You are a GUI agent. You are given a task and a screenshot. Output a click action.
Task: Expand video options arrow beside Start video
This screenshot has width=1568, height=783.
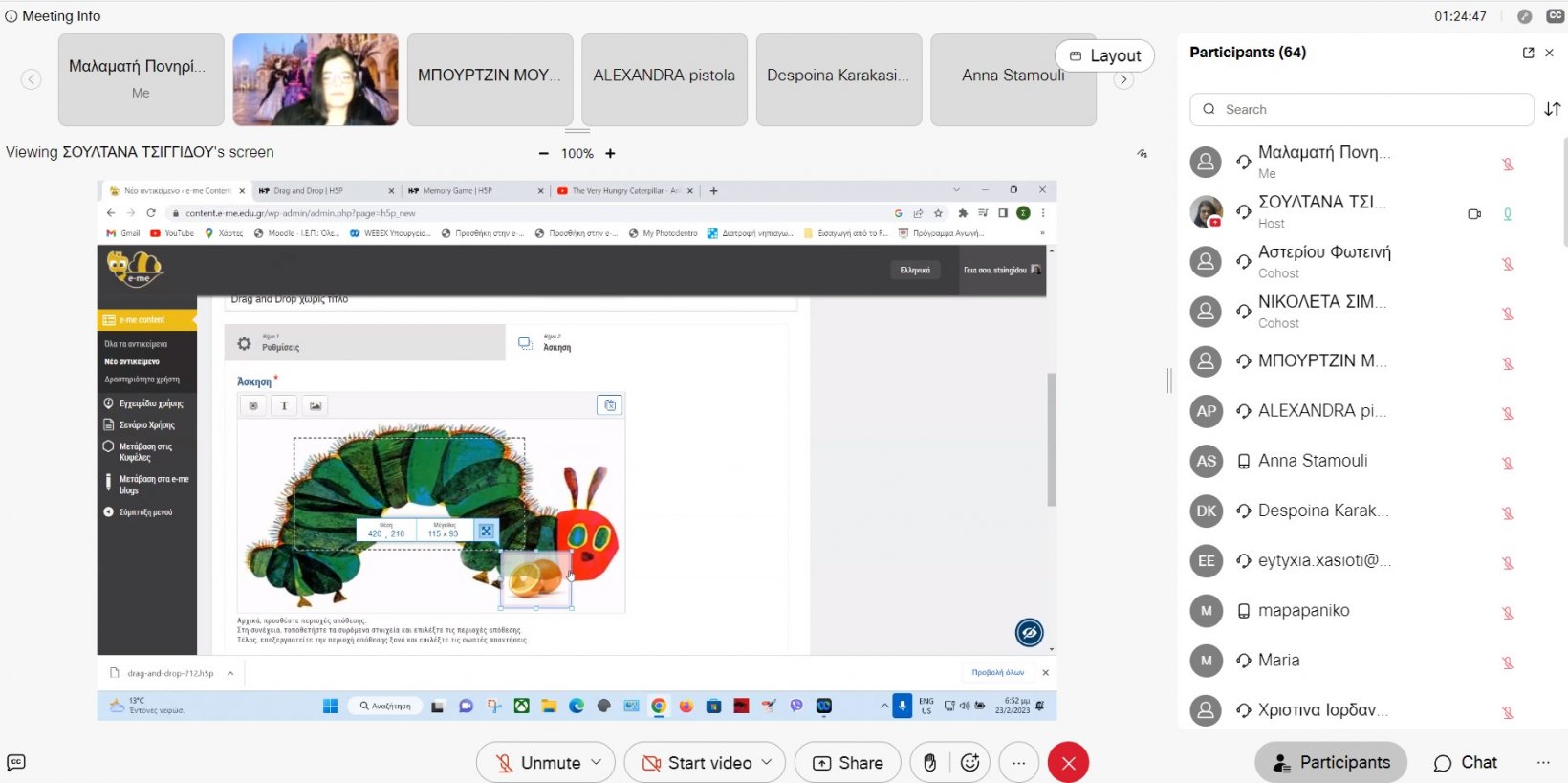tap(767, 762)
